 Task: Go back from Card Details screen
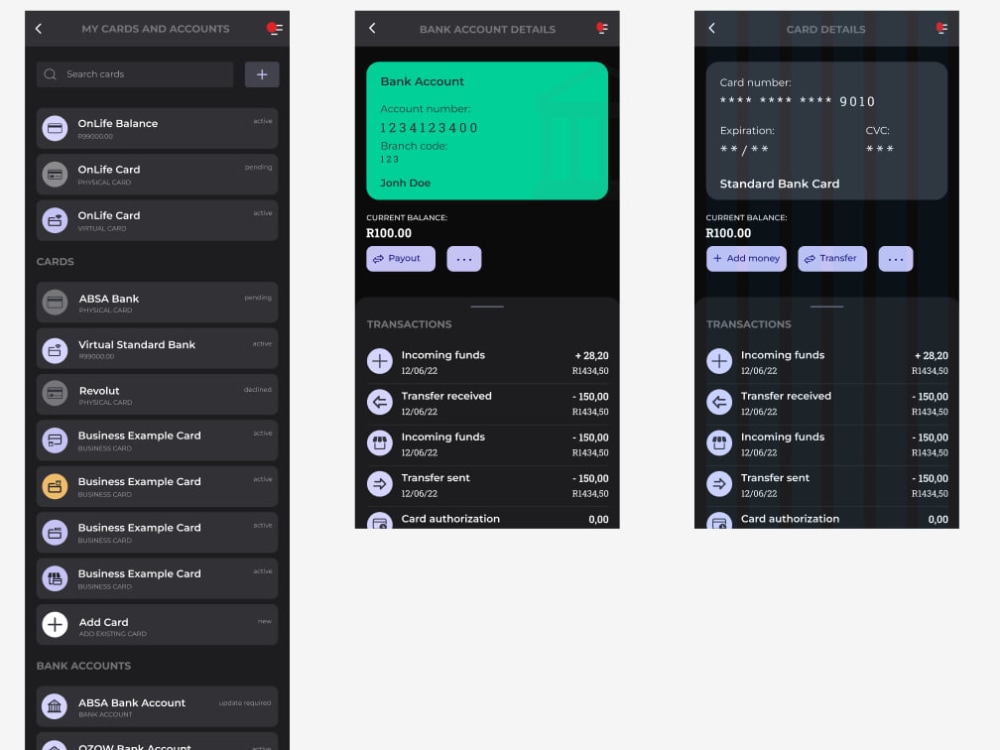click(712, 28)
